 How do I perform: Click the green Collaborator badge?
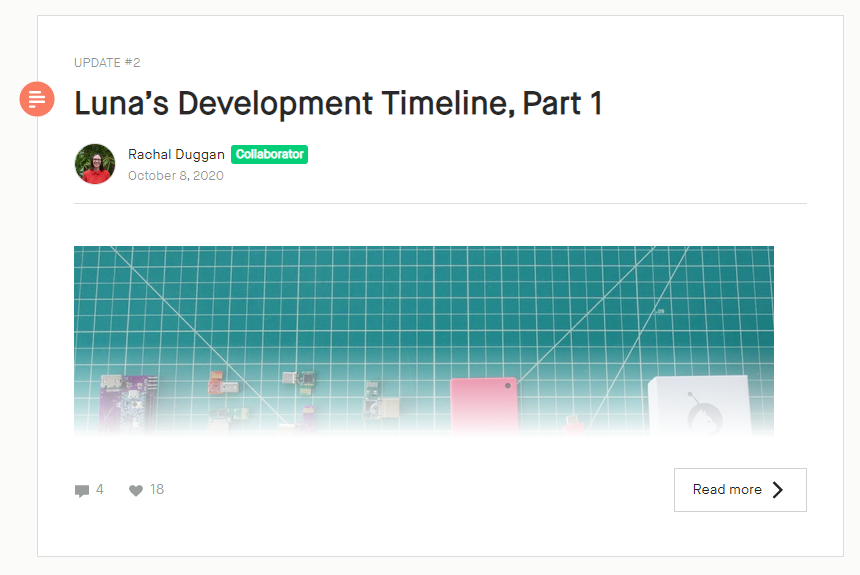(x=269, y=154)
